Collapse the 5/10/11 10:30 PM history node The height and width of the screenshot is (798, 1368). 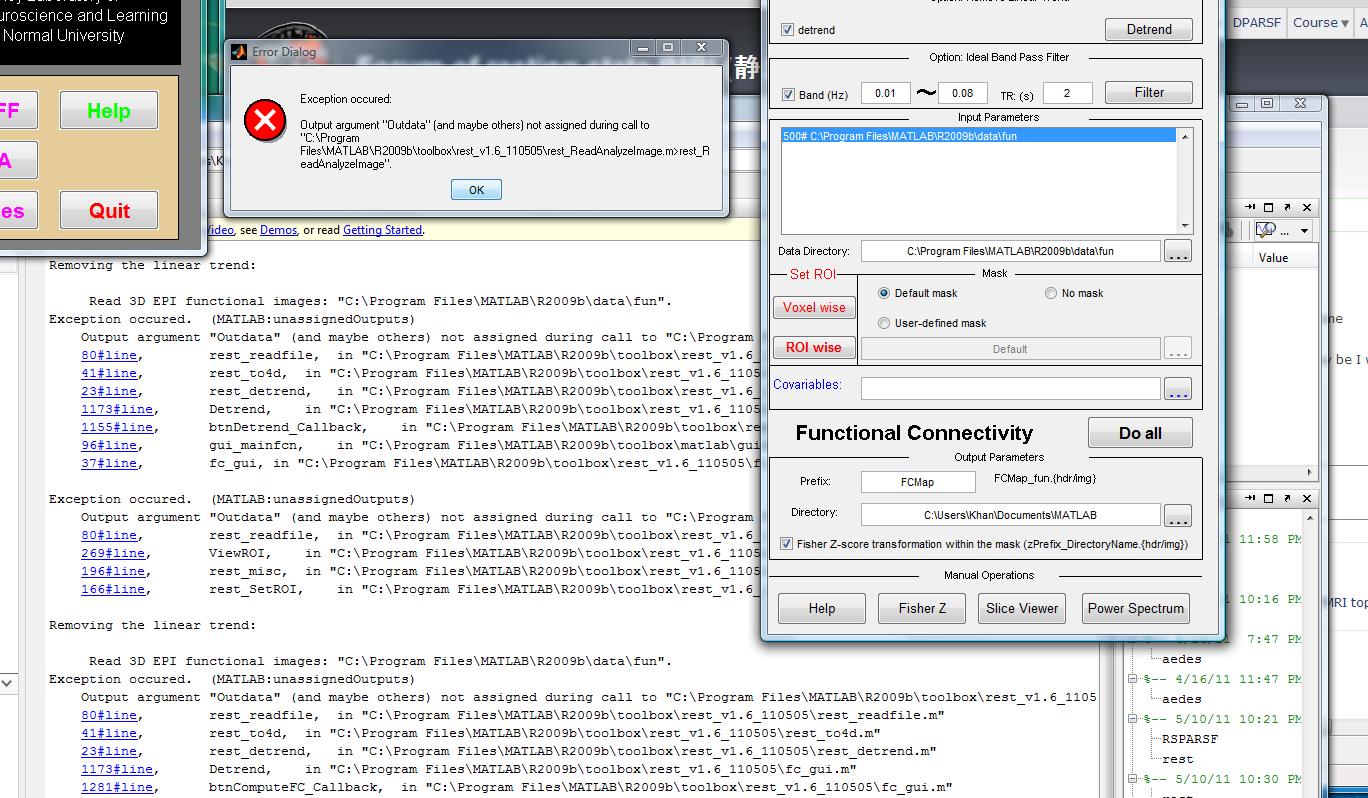(x=1134, y=779)
